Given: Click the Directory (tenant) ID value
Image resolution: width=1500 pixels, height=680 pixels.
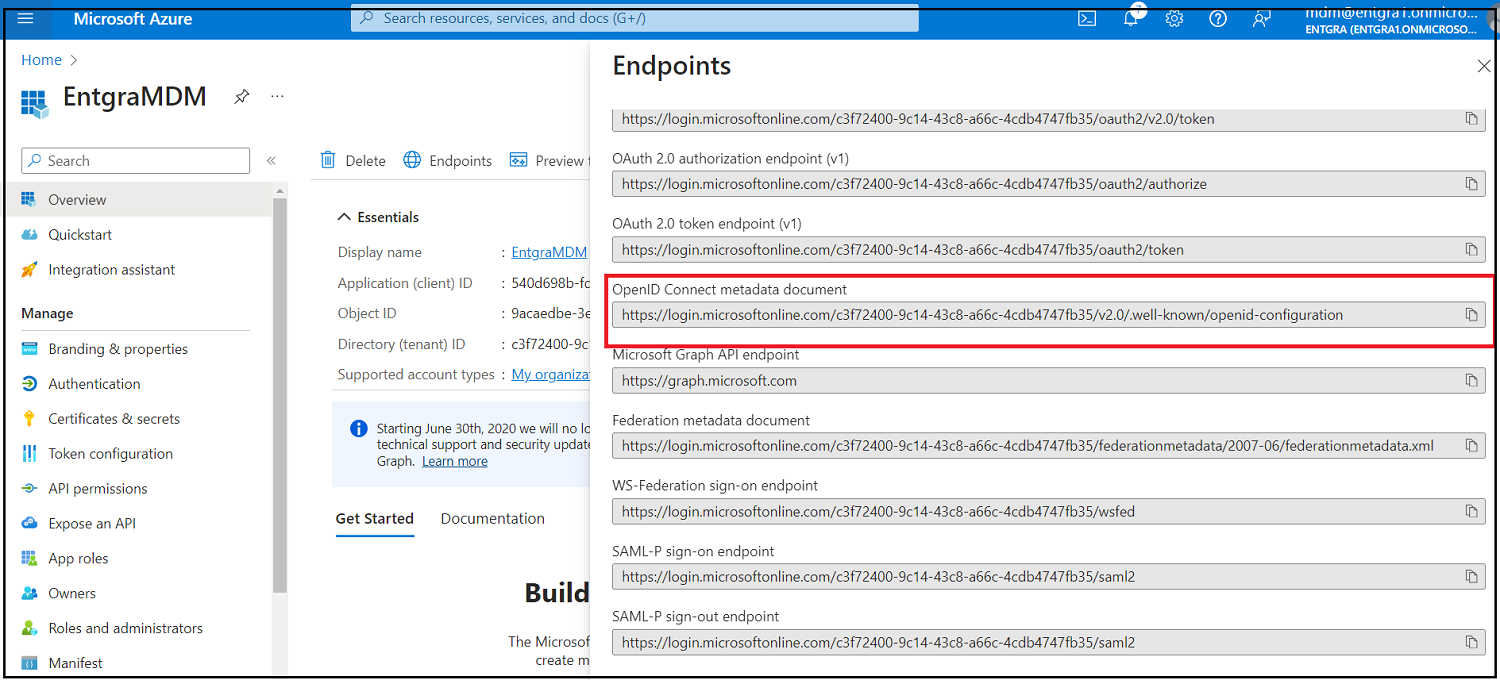Looking at the screenshot, I should pos(549,345).
